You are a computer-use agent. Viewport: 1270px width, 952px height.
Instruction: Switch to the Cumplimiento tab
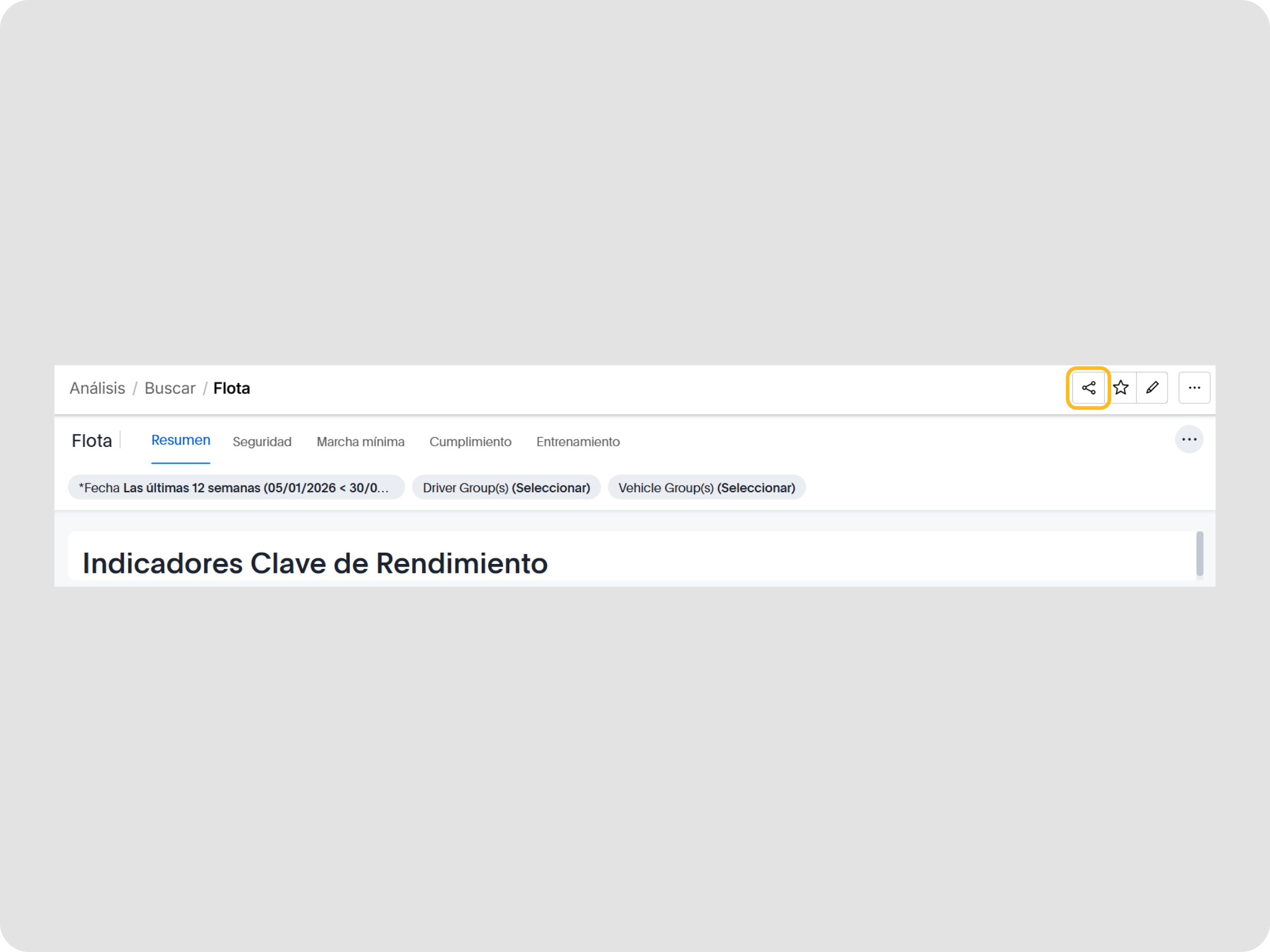point(469,442)
